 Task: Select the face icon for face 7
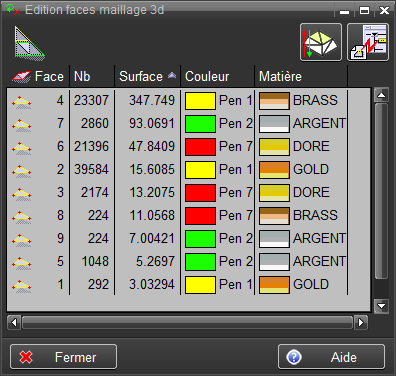click(x=22, y=124)
